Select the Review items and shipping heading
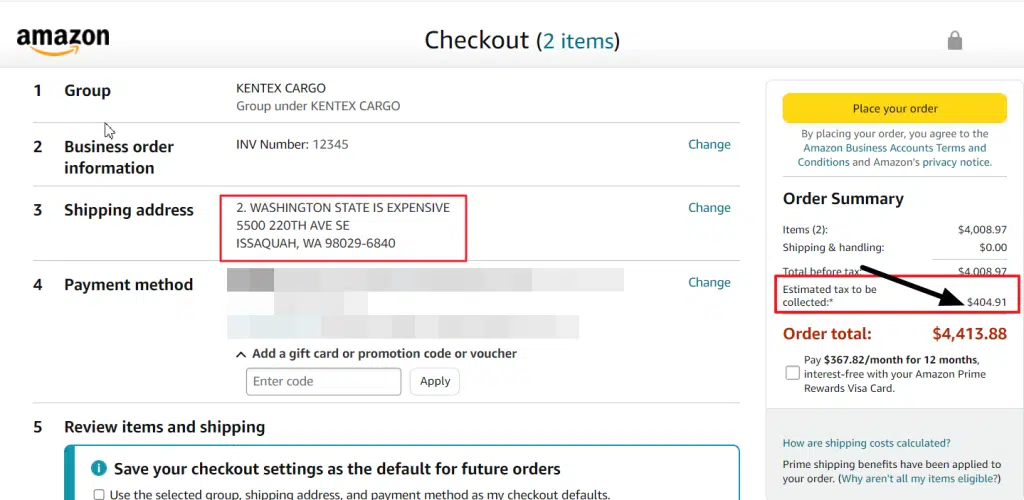Image resolution: width=1024 pixels, height=500 pixels. [165, 427]
